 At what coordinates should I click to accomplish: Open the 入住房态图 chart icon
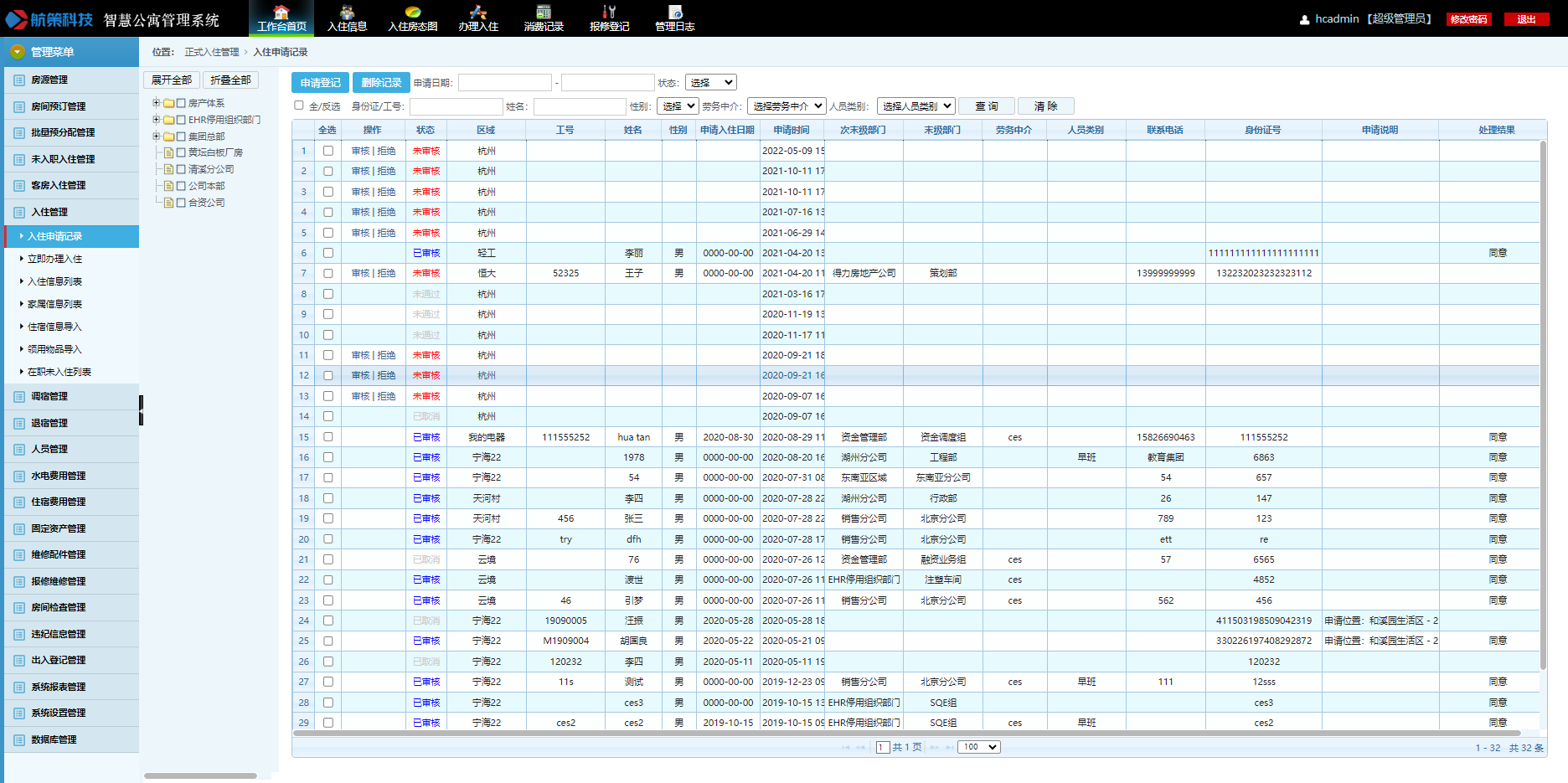412,12
